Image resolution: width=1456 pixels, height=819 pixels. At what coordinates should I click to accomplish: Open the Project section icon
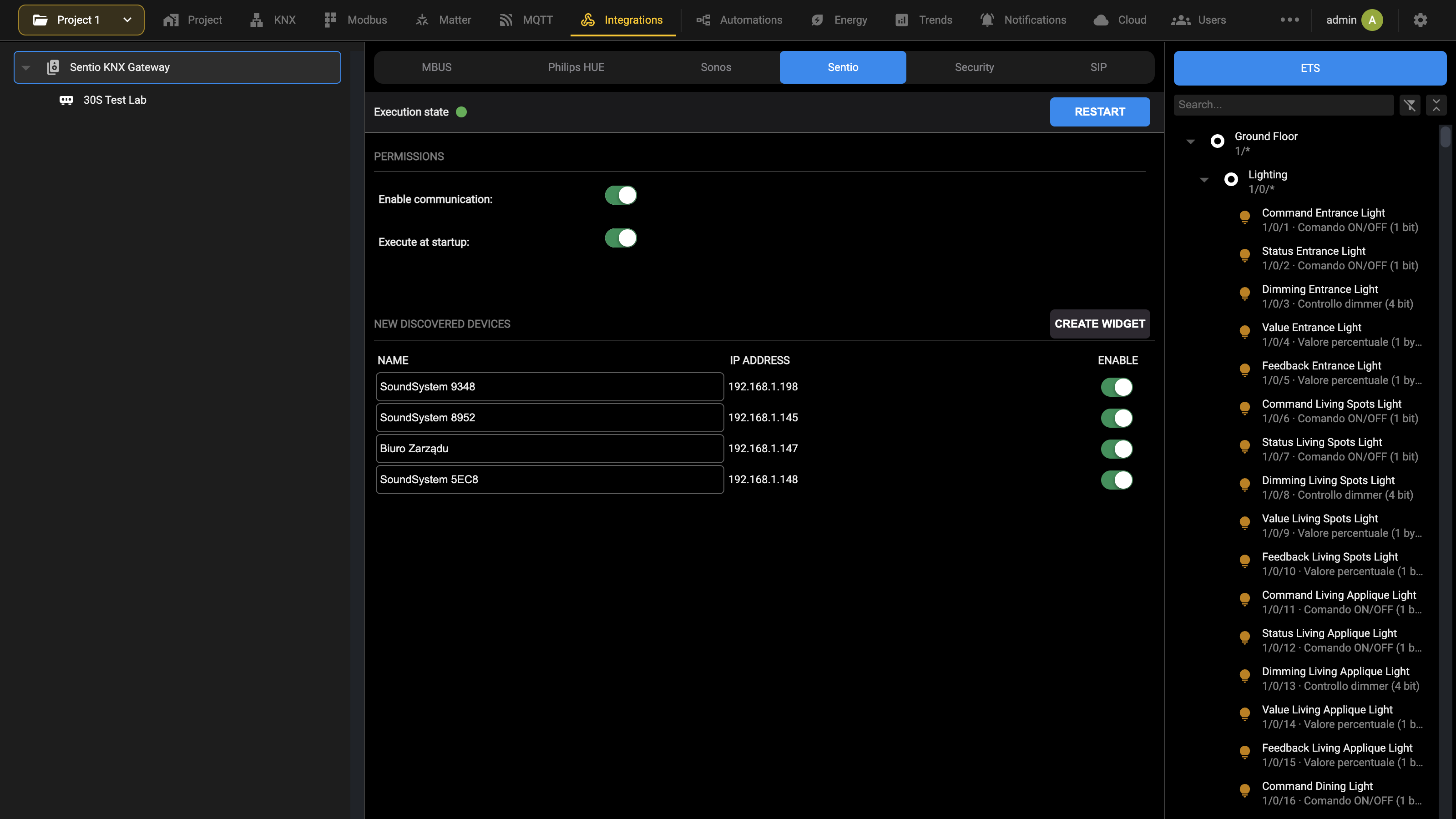171,20
